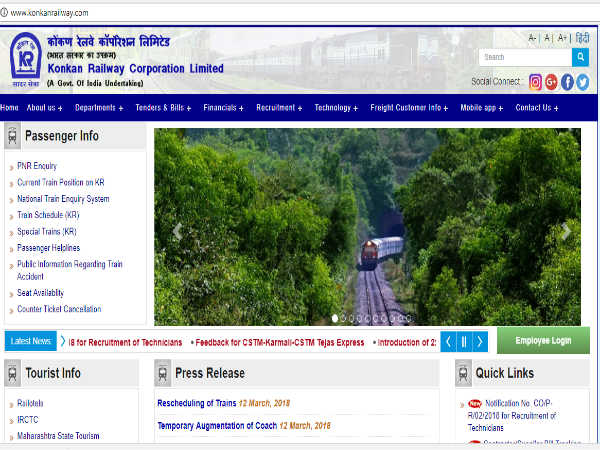Expand the Technology menu
Viewport: 600px width, 450px height.
point(336,108)
